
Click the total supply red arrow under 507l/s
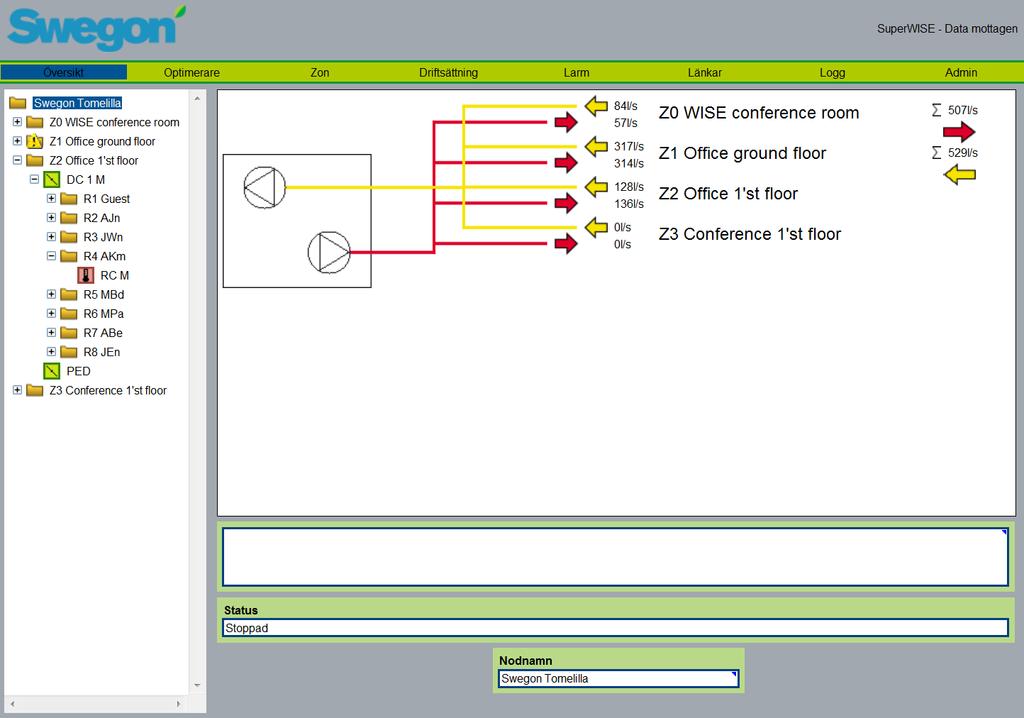point(959,132)
